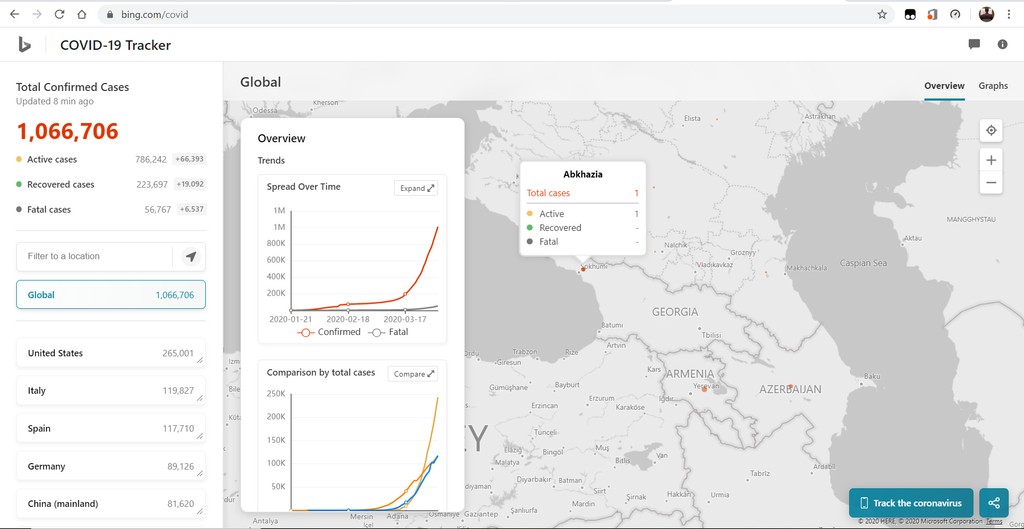
Task: Click the Fatal cases label
Action: click(x=49, y=210)
